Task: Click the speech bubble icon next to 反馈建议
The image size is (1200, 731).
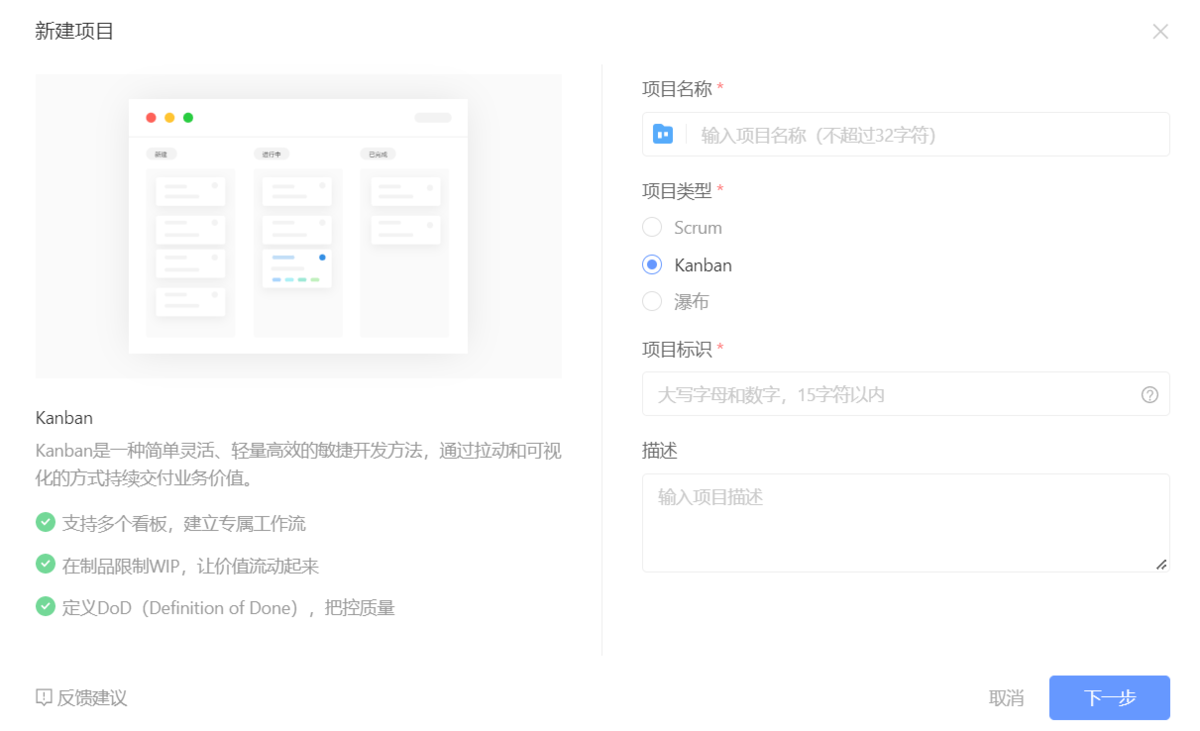Action: point(42,698)
